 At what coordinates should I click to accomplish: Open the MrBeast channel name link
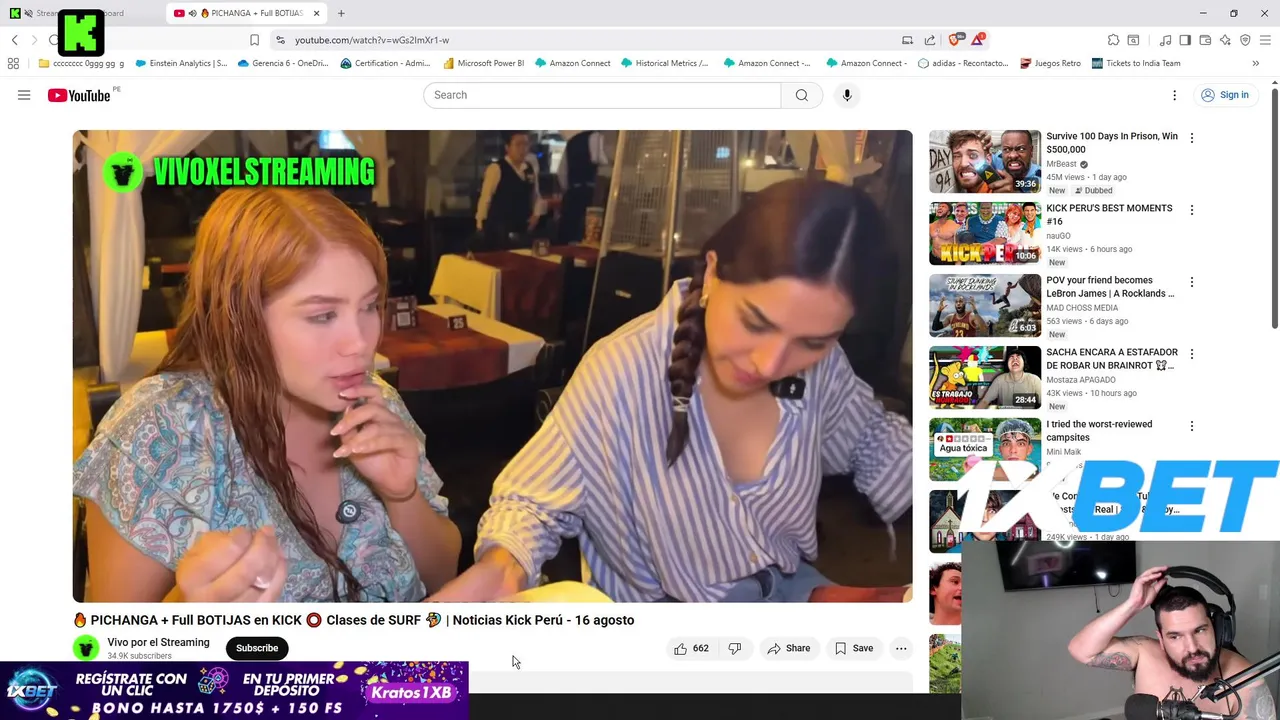(1061, 164)
